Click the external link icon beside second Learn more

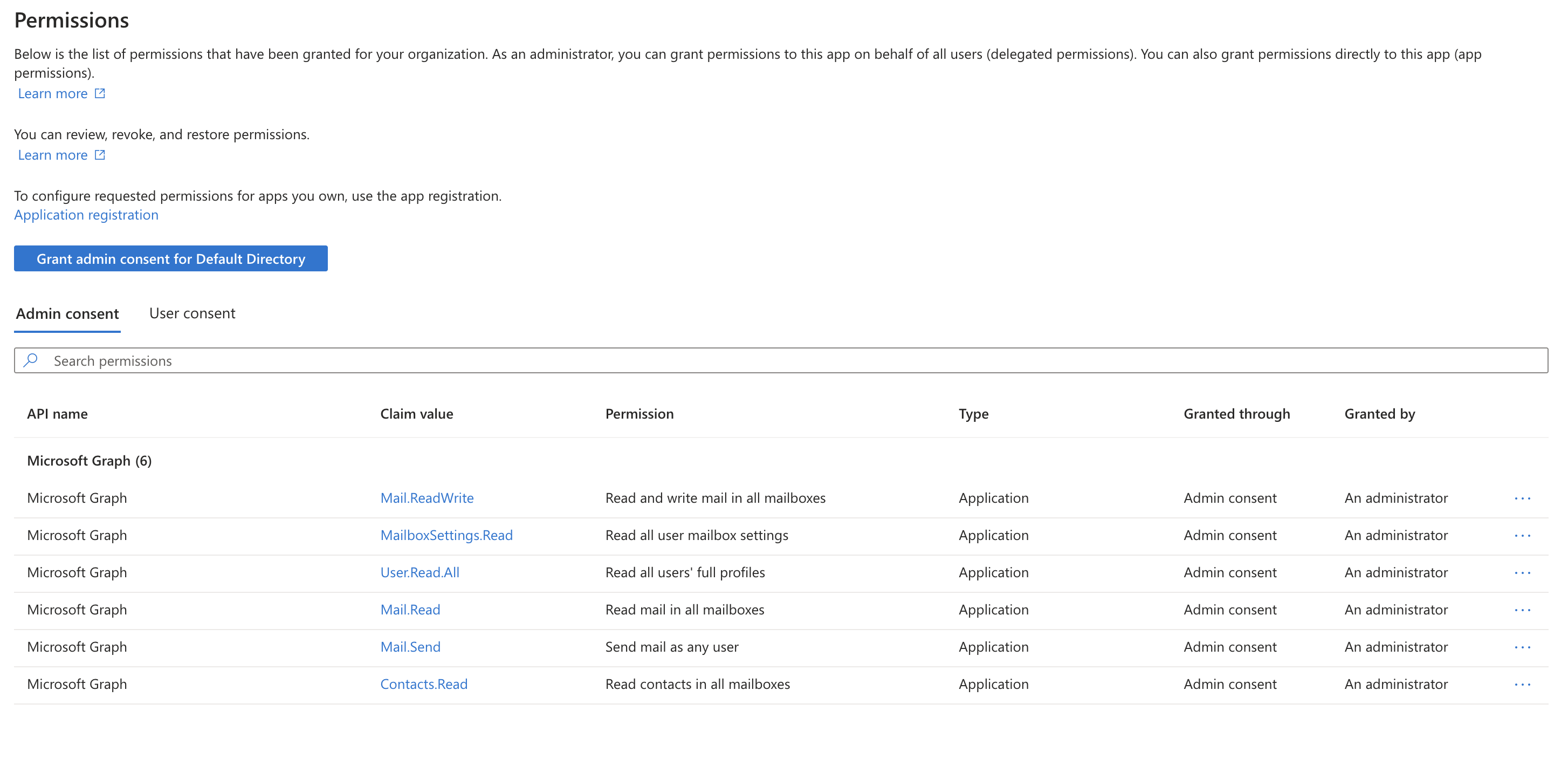click(x=99, y=154)
